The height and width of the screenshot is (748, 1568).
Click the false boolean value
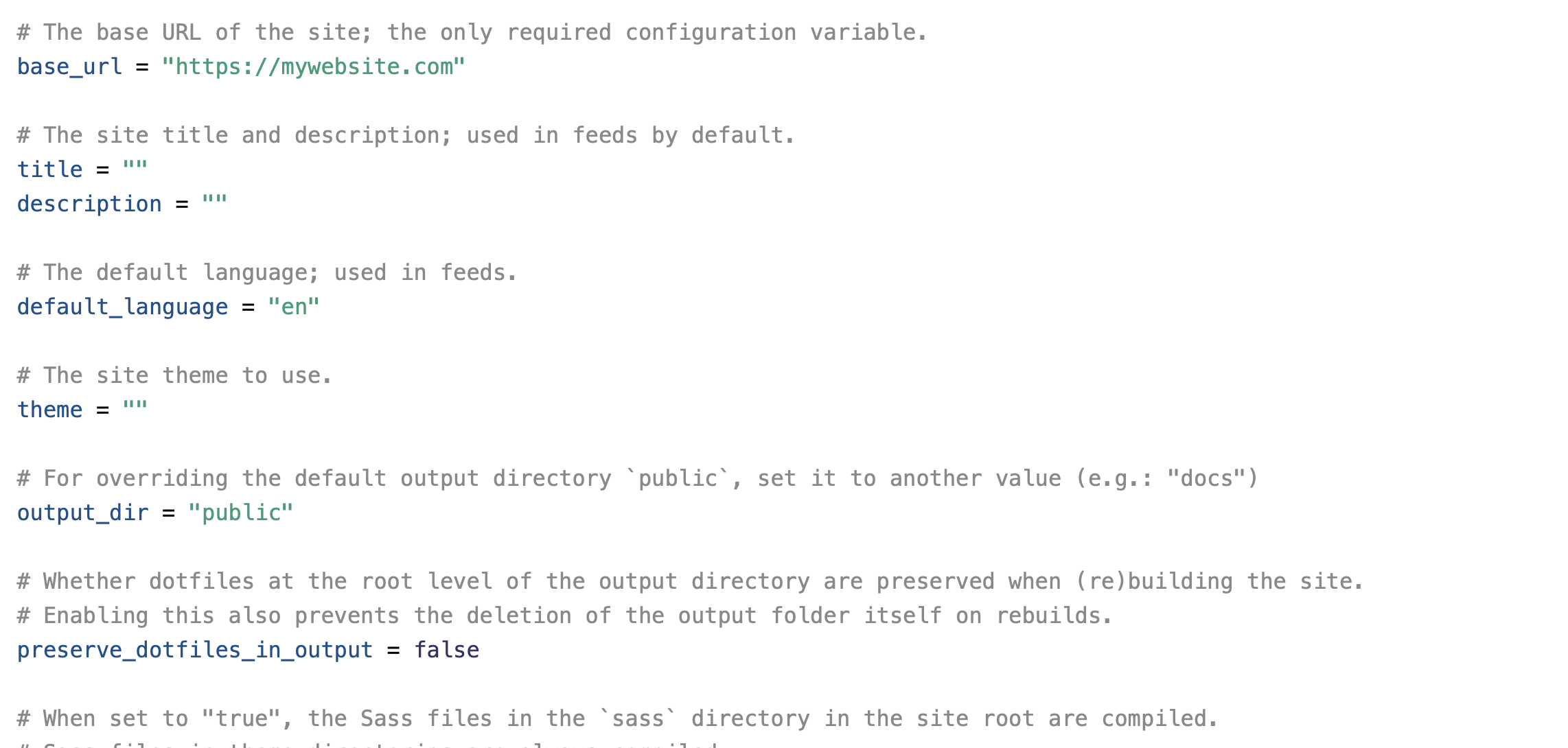click(447, 650)
